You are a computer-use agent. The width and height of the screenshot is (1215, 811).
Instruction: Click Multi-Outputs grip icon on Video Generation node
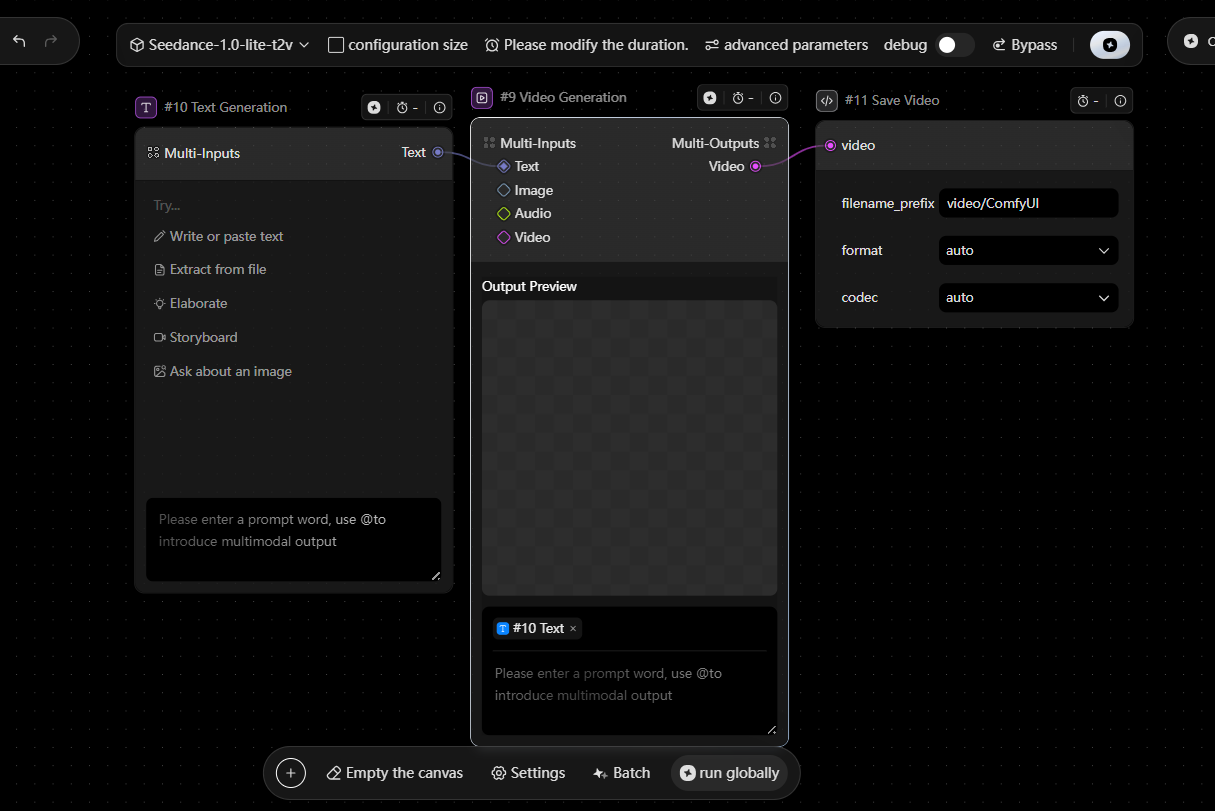pos(770,143)
